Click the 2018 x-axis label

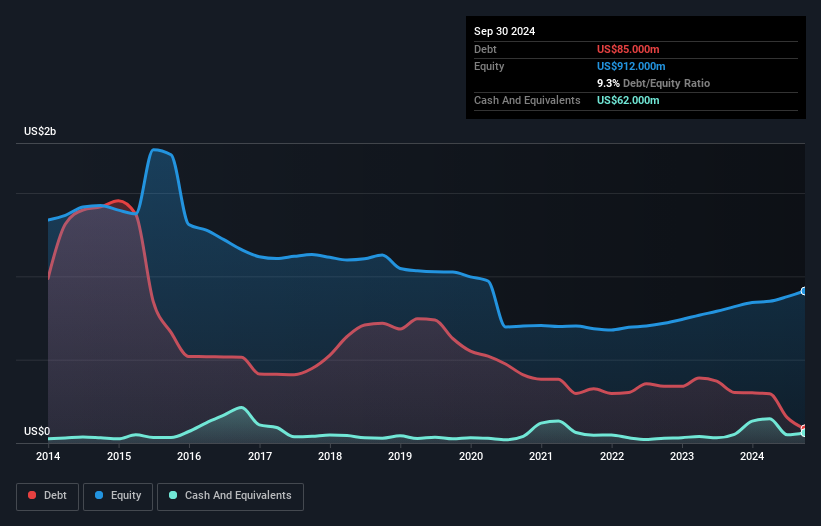click(x=330, y=456)
